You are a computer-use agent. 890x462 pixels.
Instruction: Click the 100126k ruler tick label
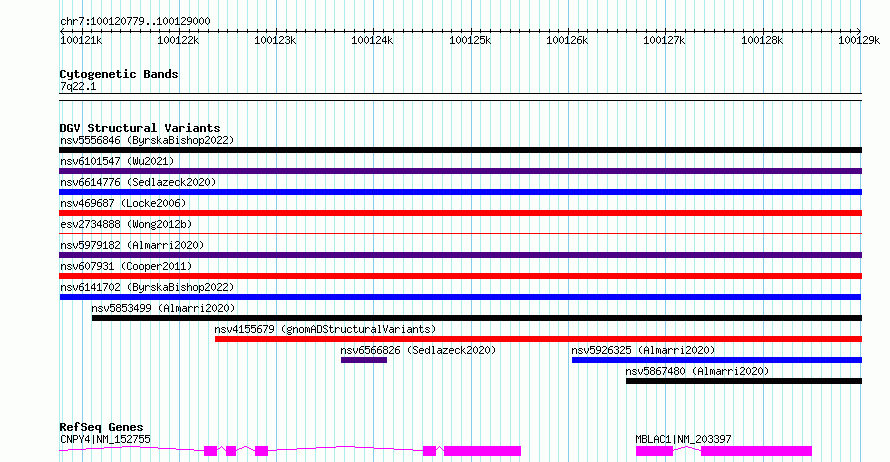tap(567, 40)
